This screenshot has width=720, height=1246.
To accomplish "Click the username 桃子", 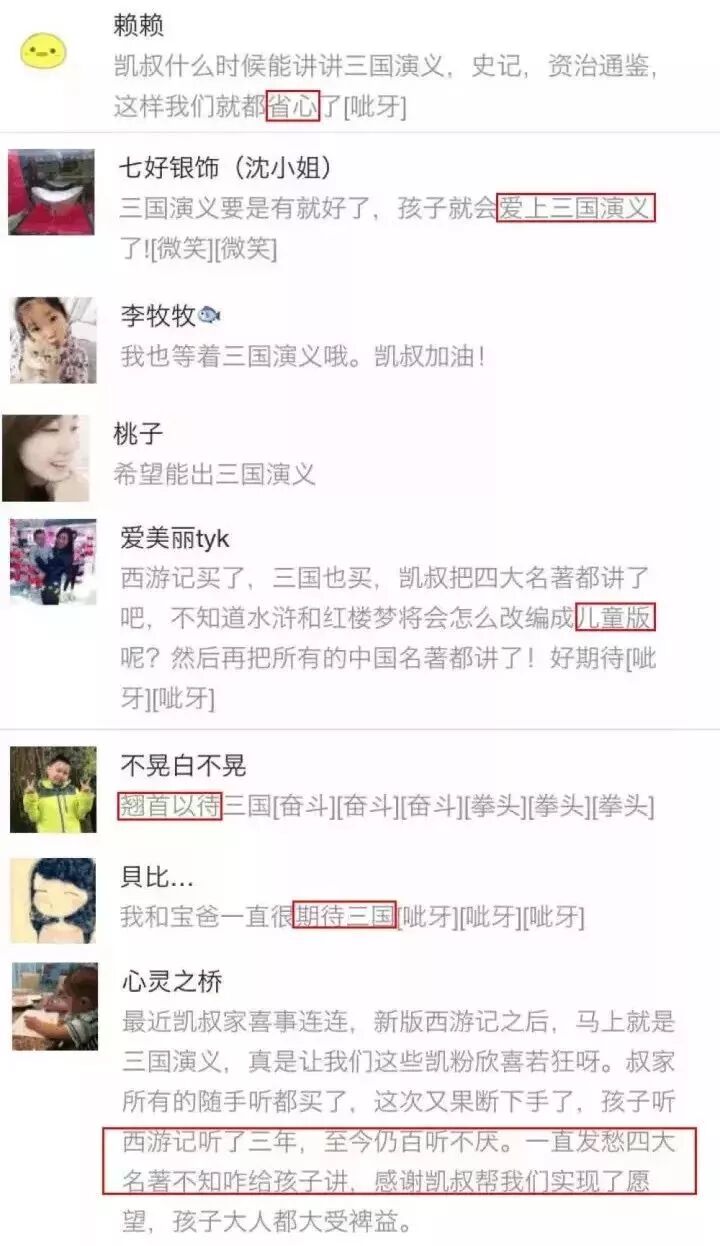I will coord(138,434).
